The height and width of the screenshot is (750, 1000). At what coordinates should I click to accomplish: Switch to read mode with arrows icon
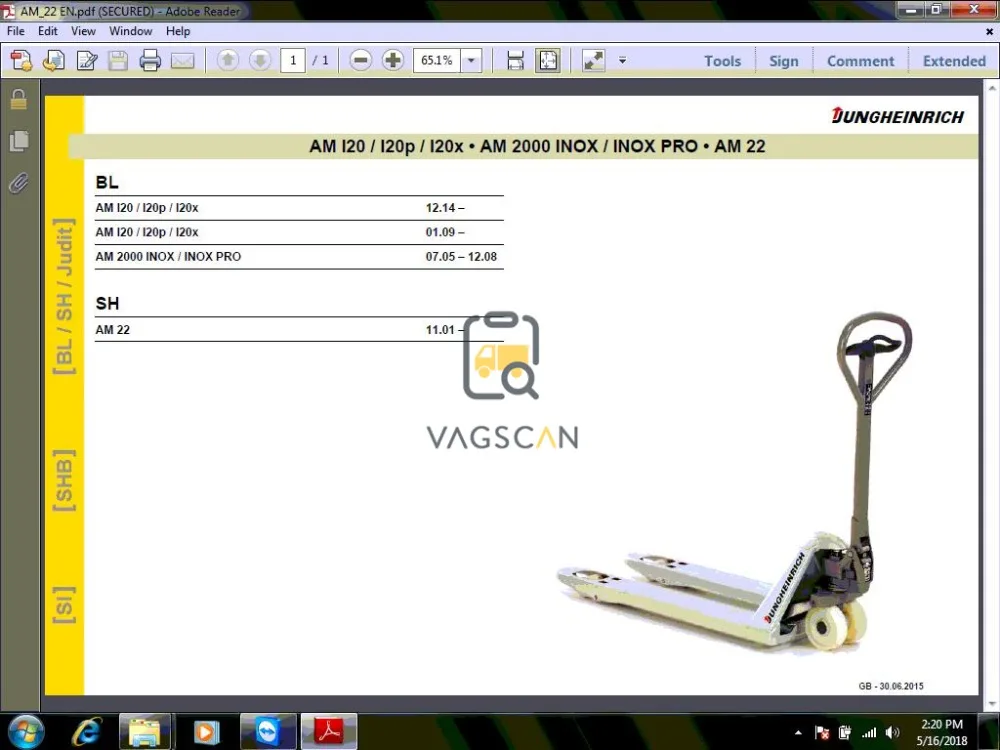pos(594,61)
